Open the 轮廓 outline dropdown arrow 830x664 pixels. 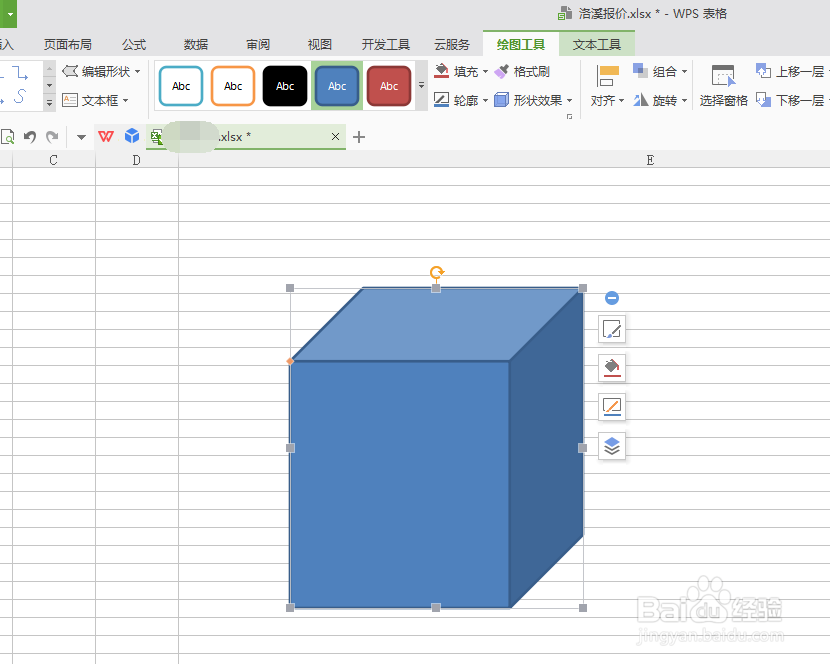[485, 100]
